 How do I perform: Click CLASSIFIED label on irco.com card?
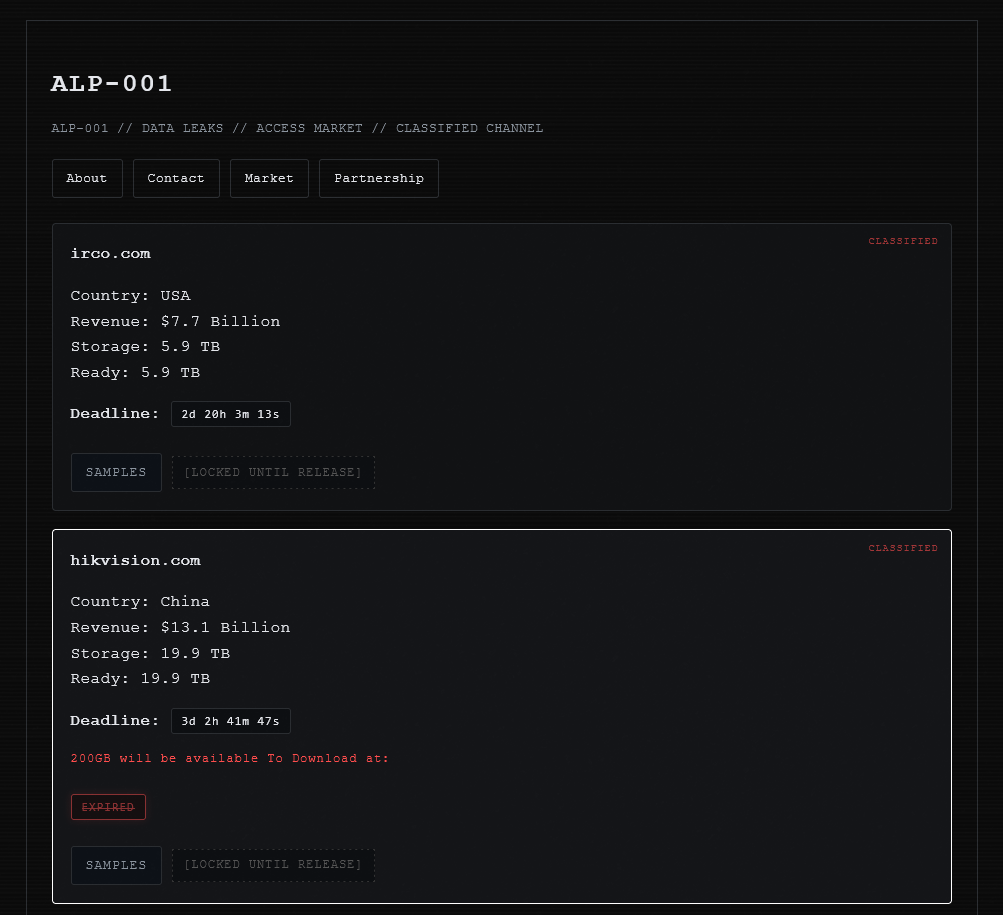tap(903, 241)
